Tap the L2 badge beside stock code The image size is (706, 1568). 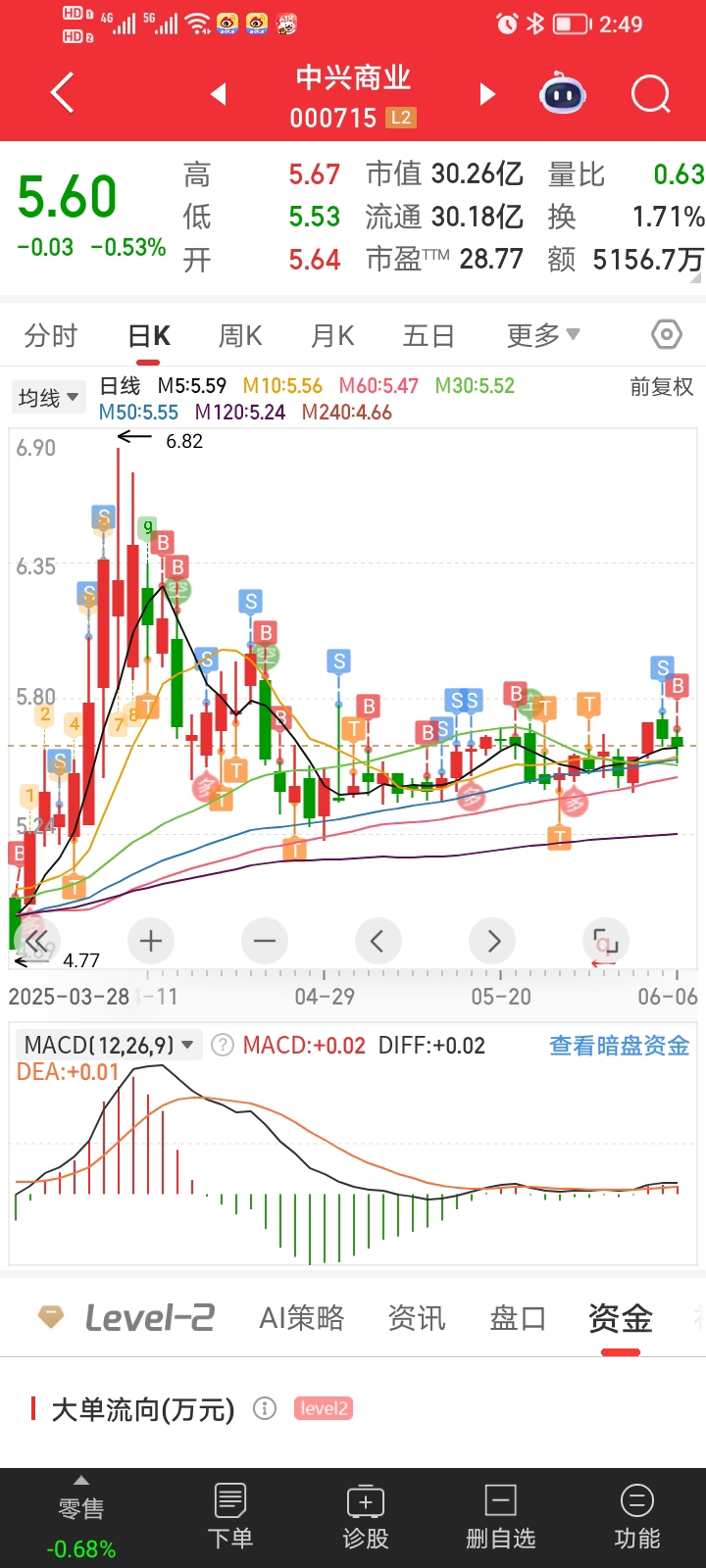(x=401, y=118)
